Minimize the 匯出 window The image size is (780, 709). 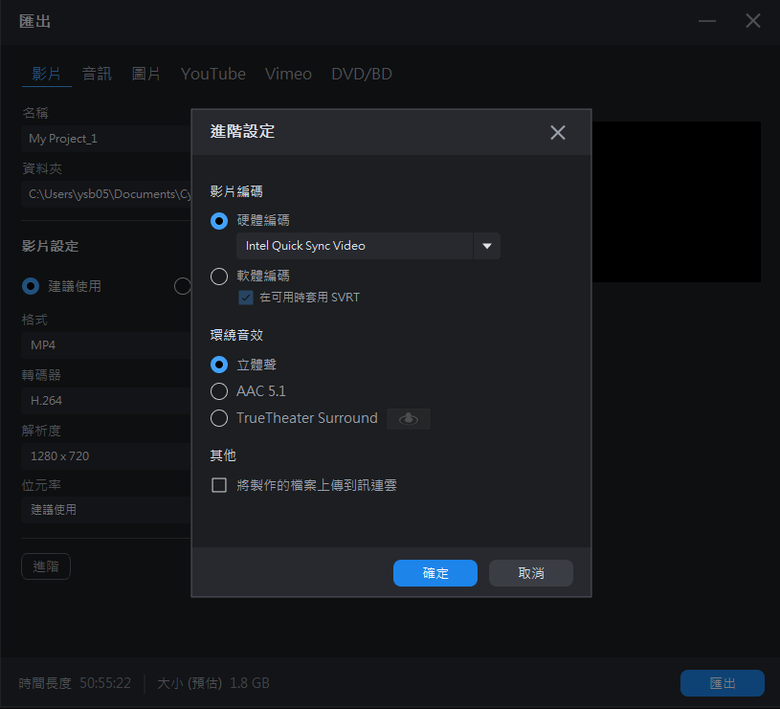(707, 21)
